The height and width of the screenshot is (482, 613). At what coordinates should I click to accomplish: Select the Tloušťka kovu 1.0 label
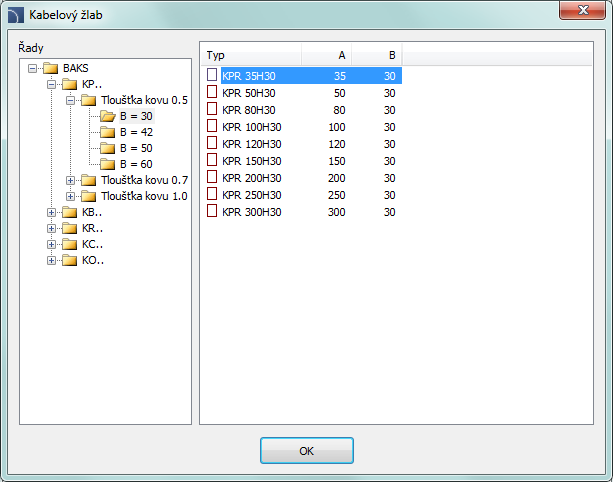[x=145, y=196]
